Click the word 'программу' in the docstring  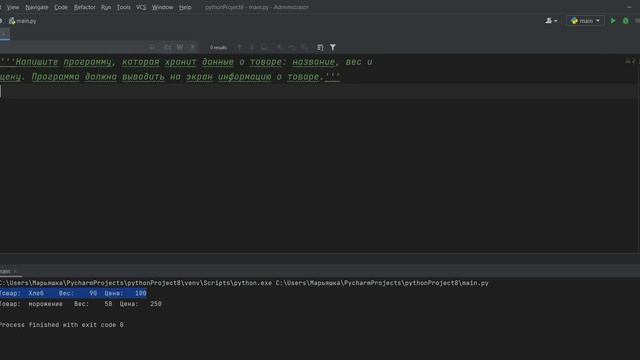[x=89, y=62]
